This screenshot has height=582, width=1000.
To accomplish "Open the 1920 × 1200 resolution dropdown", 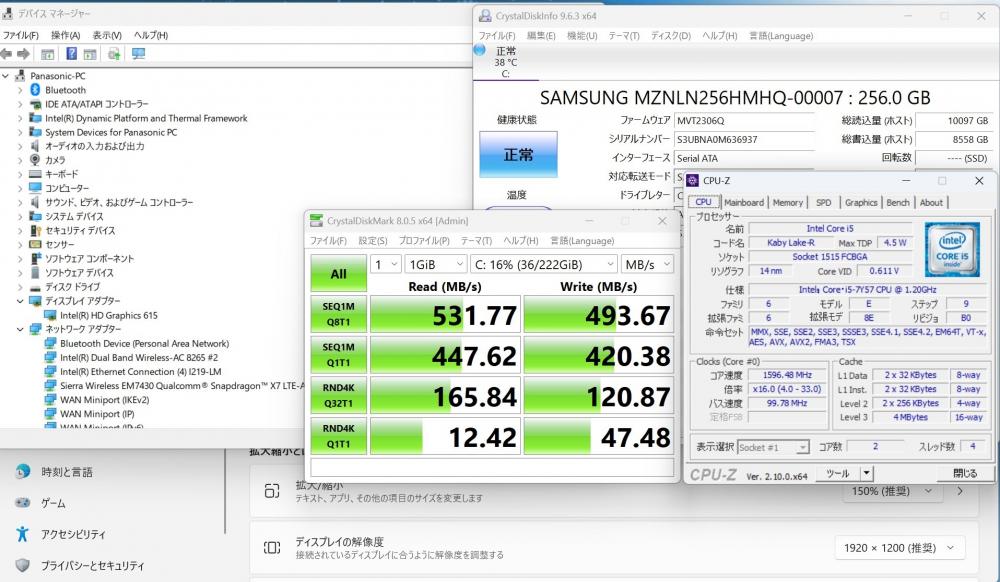I will tap(899, 548).
